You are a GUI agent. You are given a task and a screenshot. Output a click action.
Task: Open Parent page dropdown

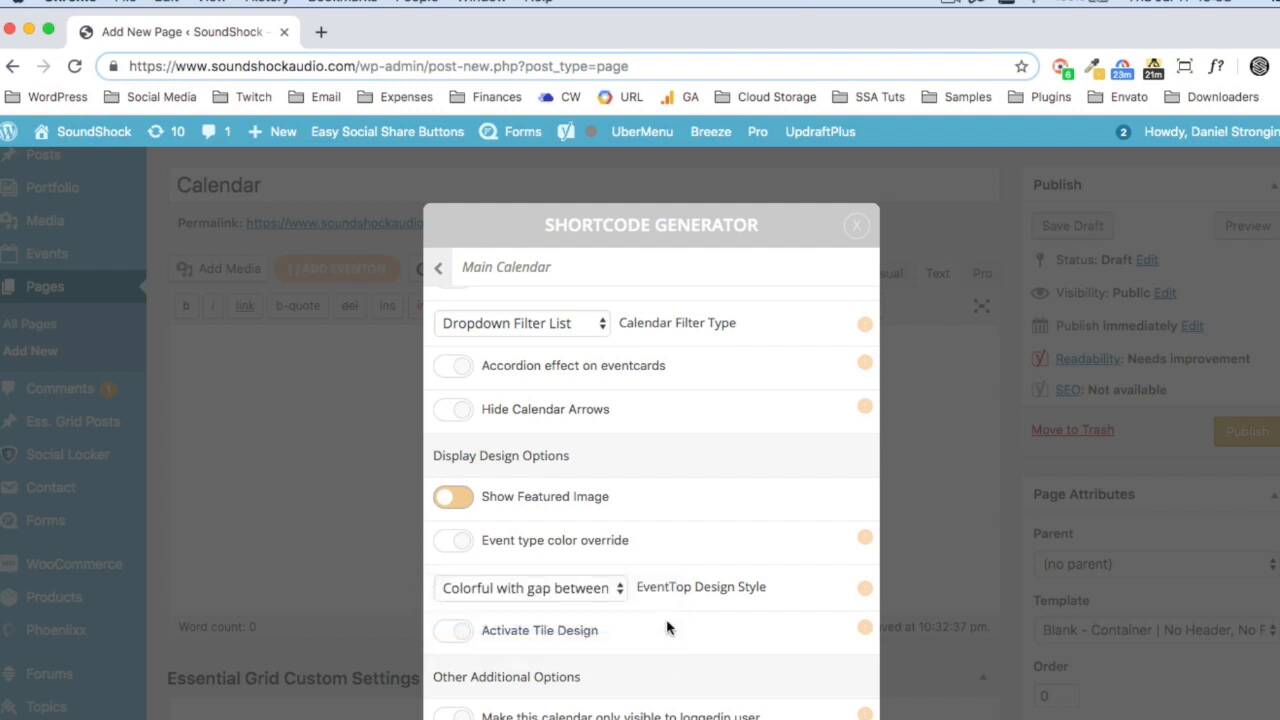(x=1157, y=564)
